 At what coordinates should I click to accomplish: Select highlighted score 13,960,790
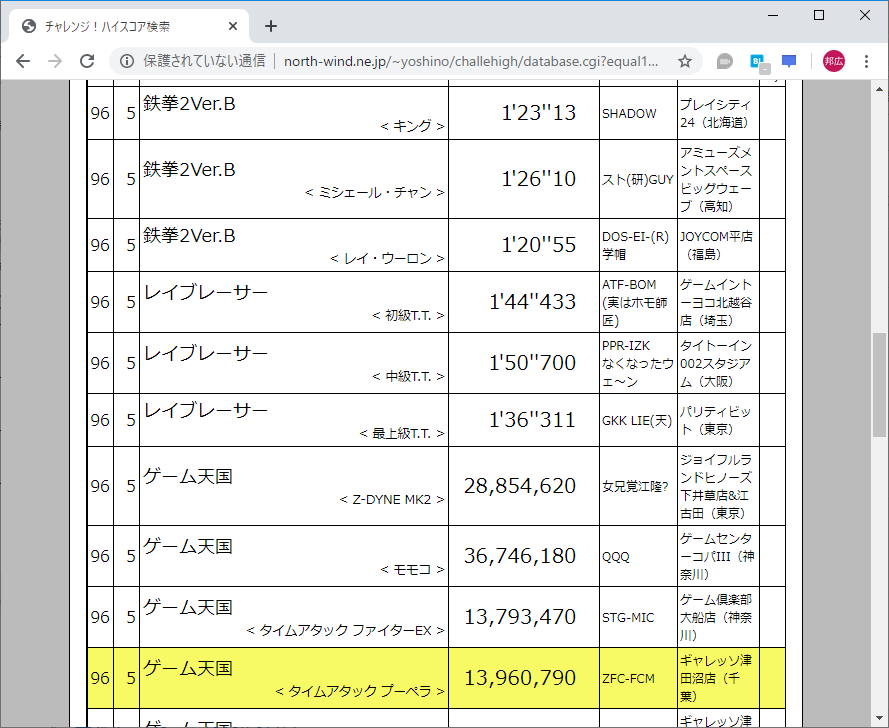pos(520,678)
